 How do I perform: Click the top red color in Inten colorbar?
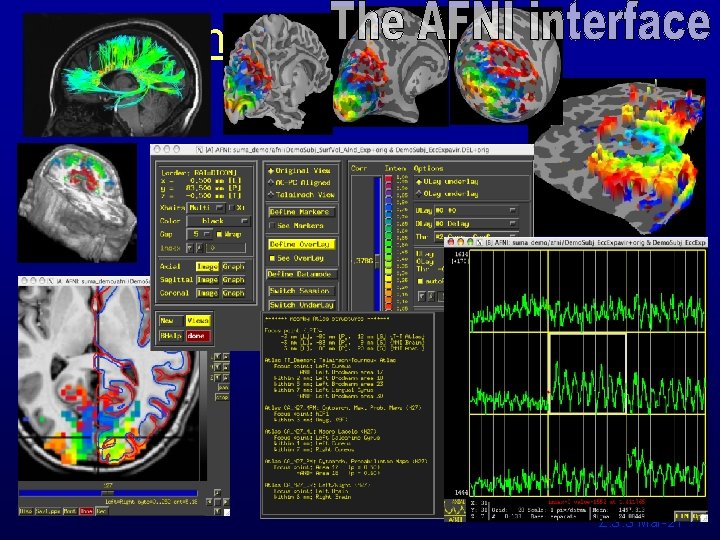388,179
